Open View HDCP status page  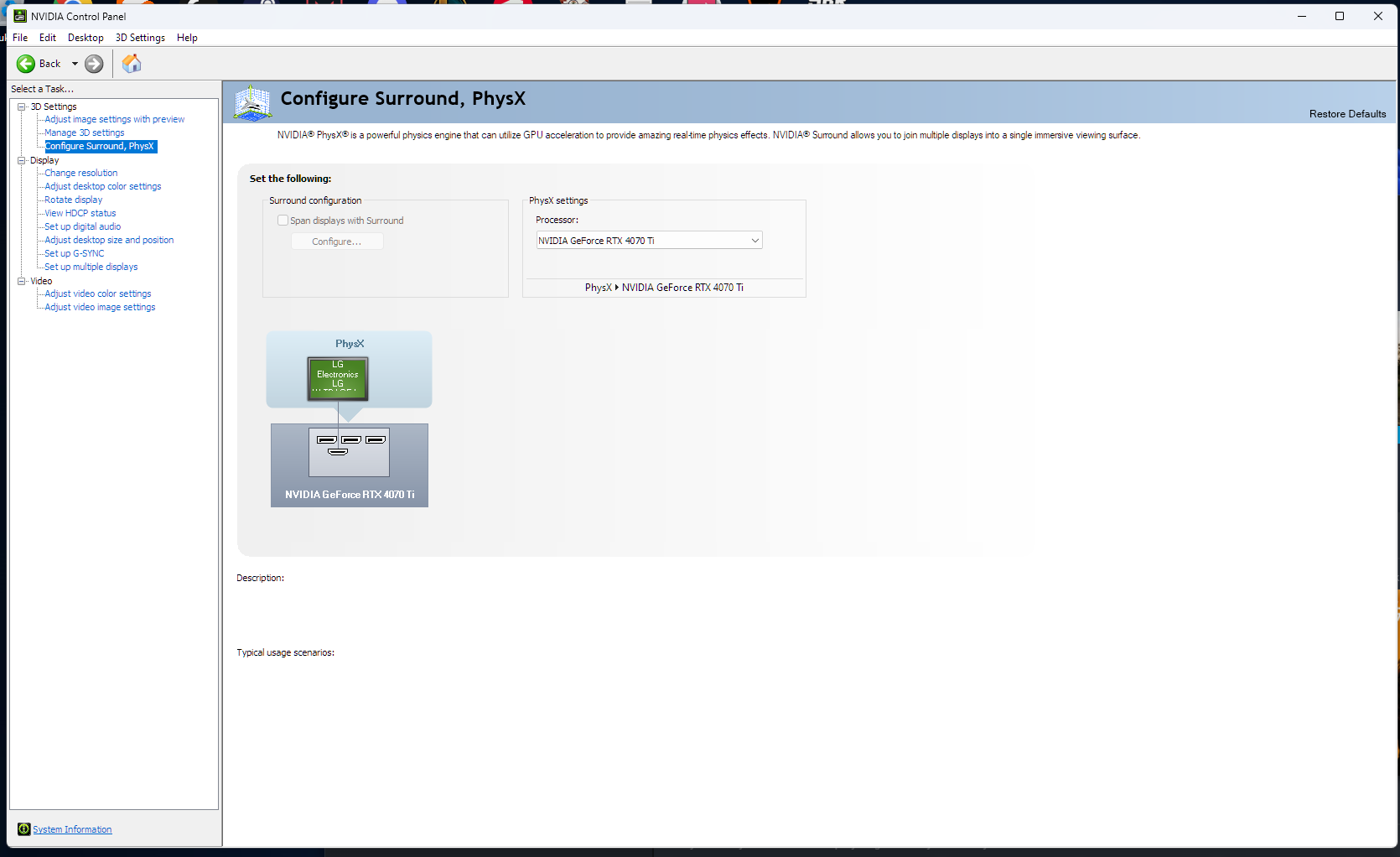click(80, 213)
